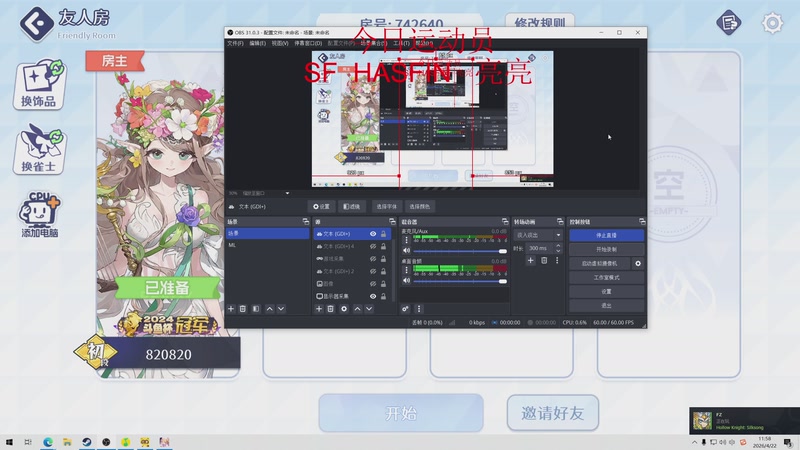800x450 pixels.
Task: Show the 文本 (GDI+) 2 source
Action: [373, 271]
